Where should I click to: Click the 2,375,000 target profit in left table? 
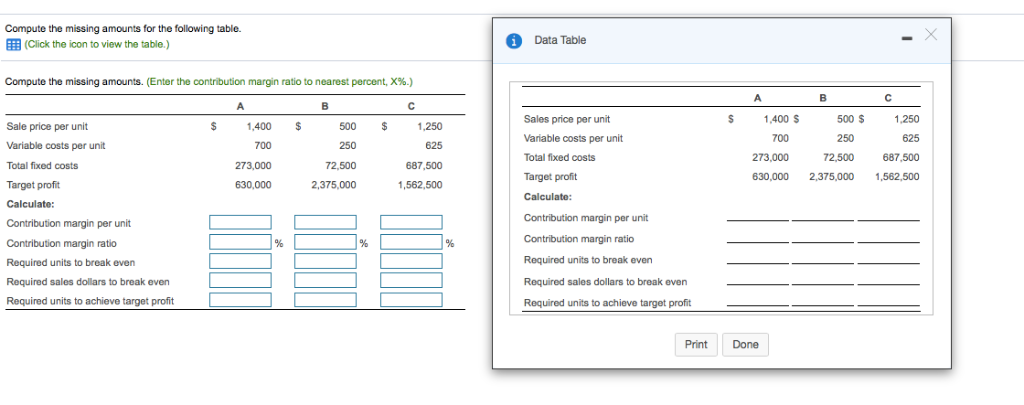tap(334, 185)
